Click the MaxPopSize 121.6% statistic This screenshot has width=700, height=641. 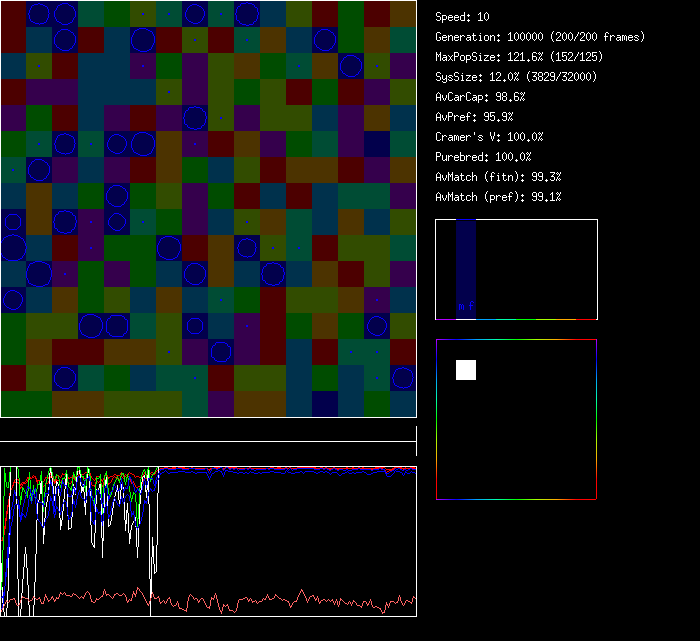click(509, 57)
